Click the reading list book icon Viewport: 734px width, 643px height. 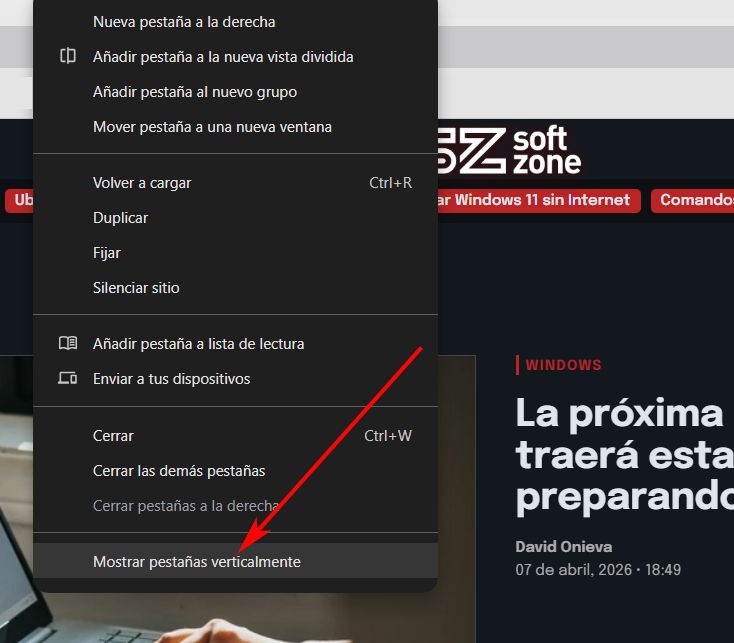68,343
